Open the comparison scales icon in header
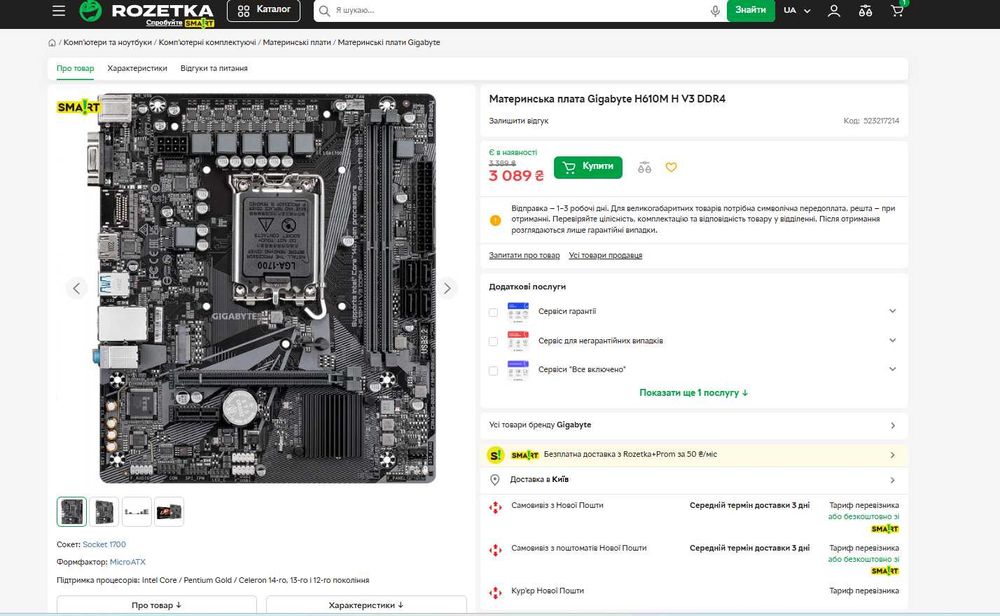The height and width of the screenshot is (616, 1000). (x=865, y=11)
